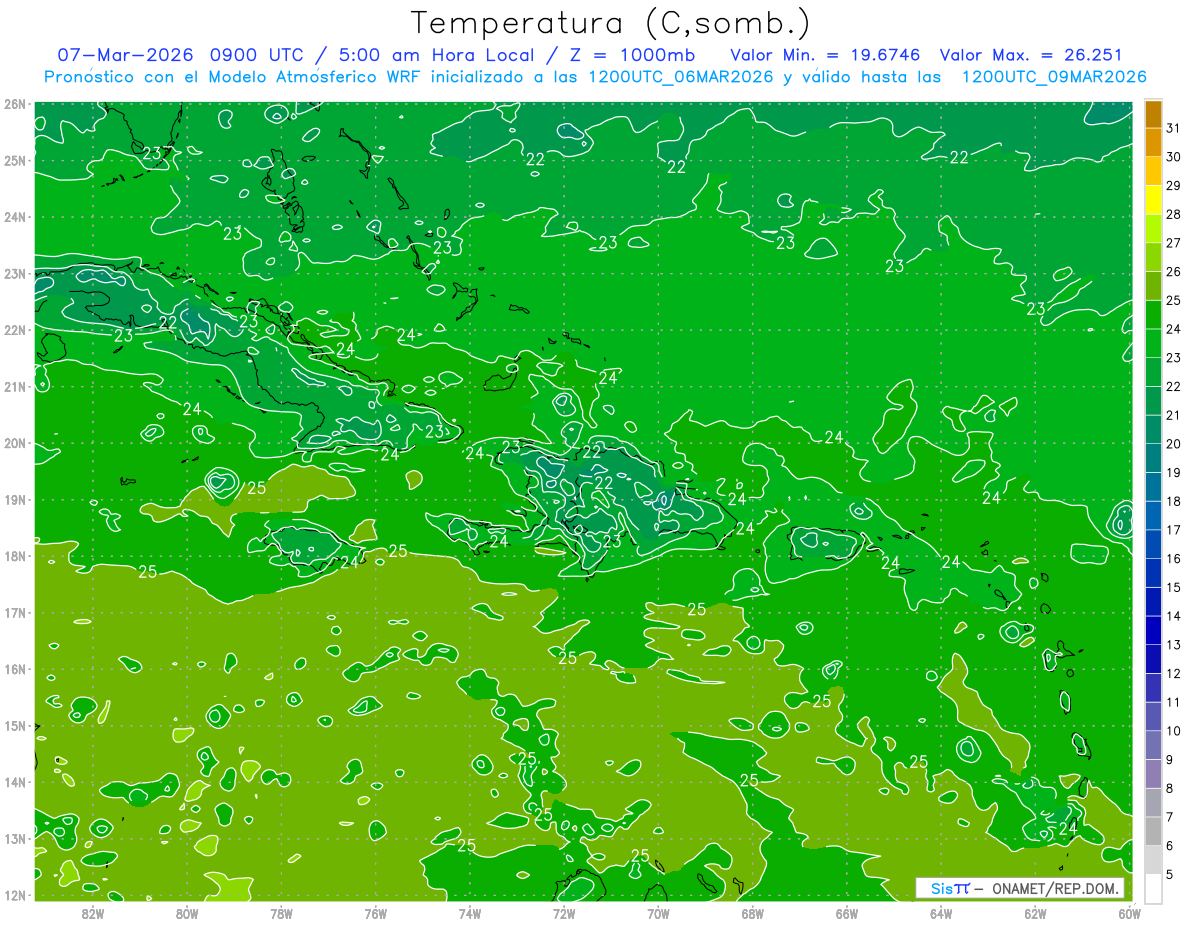Screen dimensions: 1200x927
Task: Click legend scale label '5'
Action: 1170,874
